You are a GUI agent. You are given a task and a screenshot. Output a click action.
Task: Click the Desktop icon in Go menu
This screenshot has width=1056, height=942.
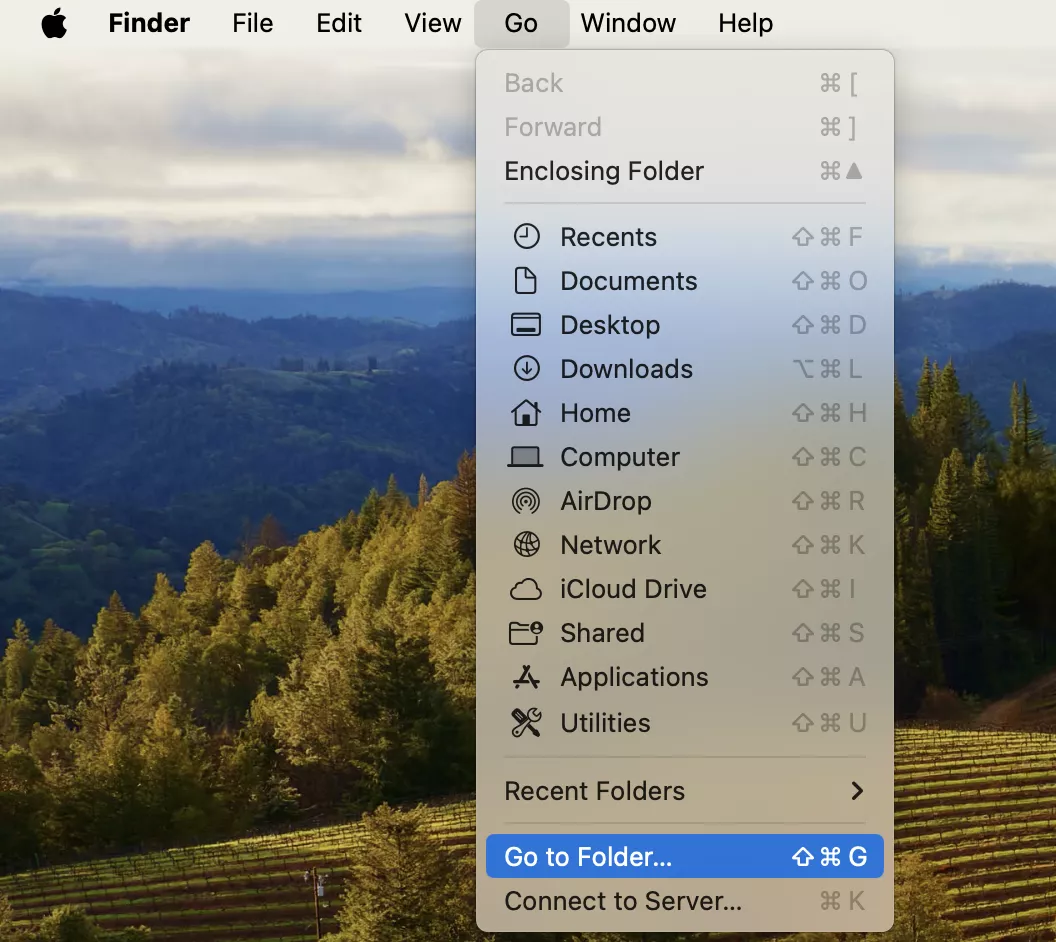pyautogui.click(x=526, y=325)
